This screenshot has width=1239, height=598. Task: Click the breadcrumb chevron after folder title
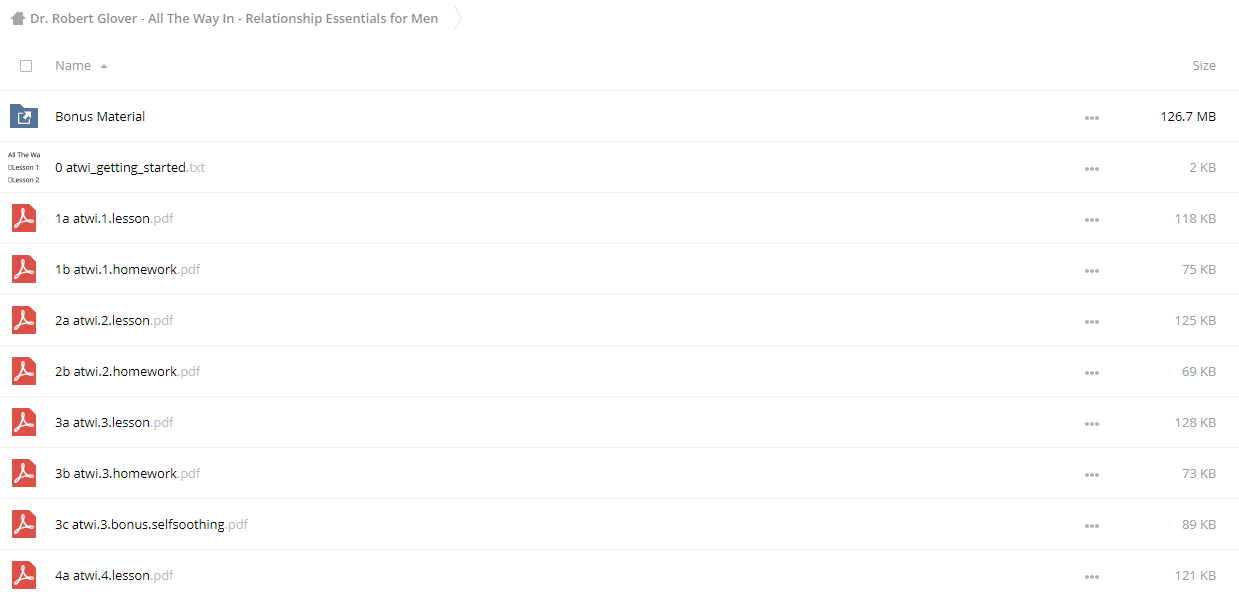tap(458, 18)
